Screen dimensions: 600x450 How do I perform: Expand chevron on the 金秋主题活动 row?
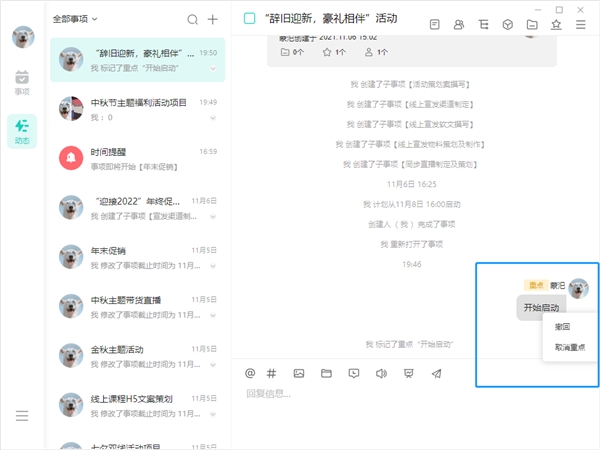pos(213,365)
